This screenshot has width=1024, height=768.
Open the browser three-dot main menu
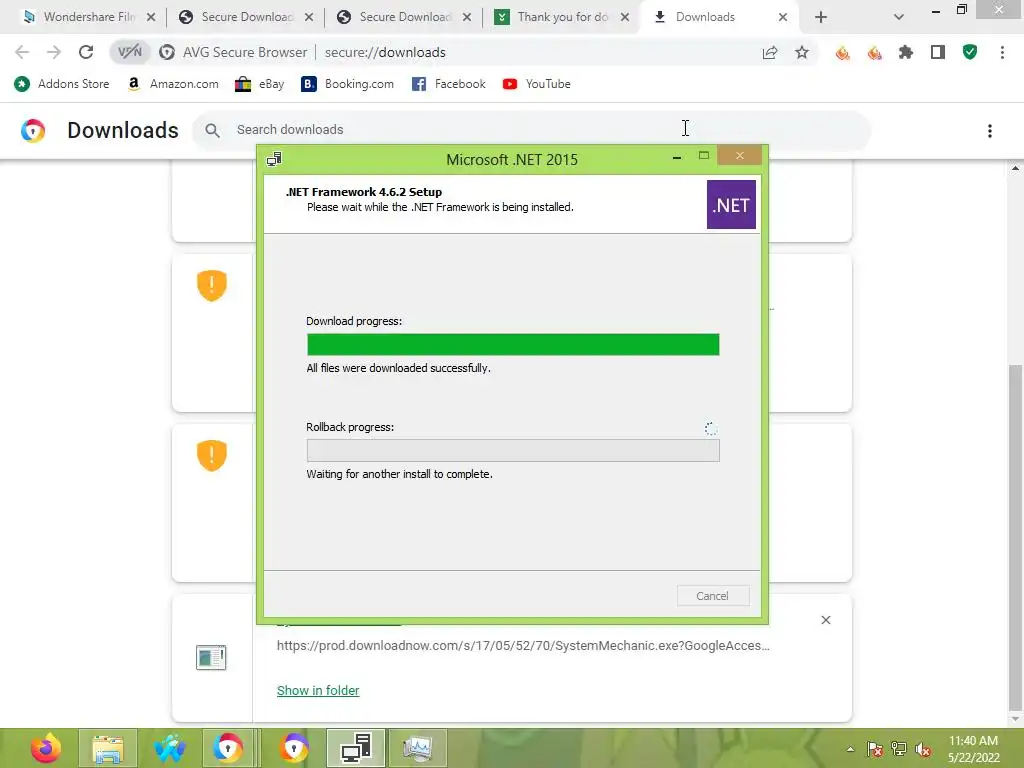click(1002, 52)
